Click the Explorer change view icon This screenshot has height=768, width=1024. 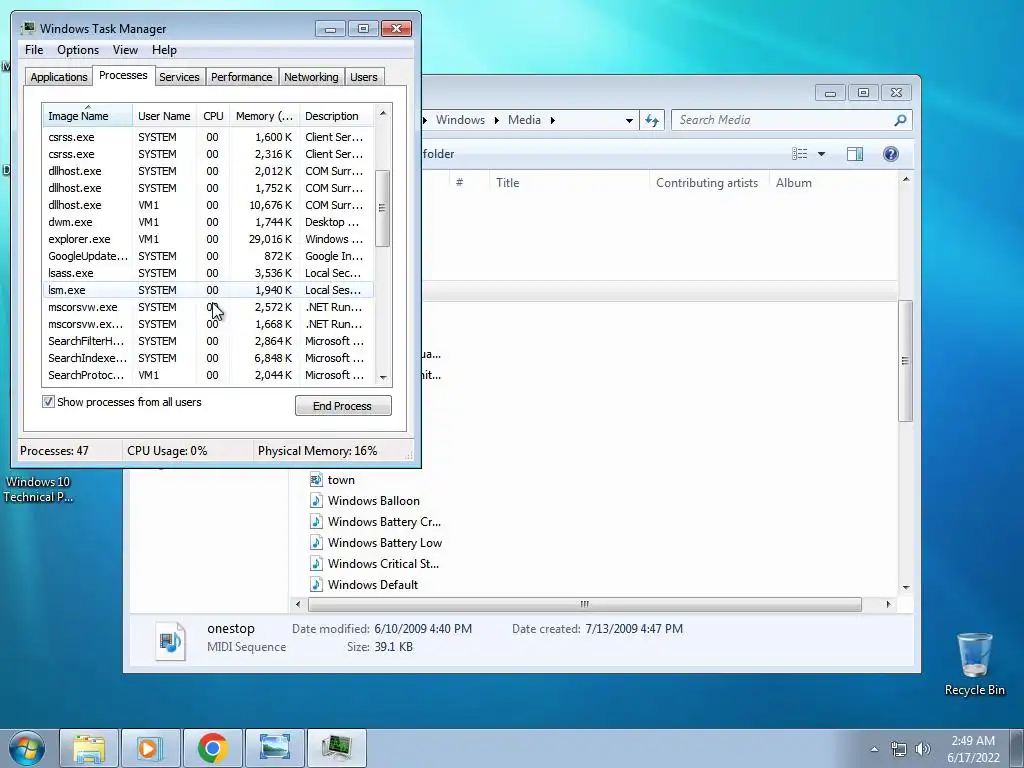(799, 154)
